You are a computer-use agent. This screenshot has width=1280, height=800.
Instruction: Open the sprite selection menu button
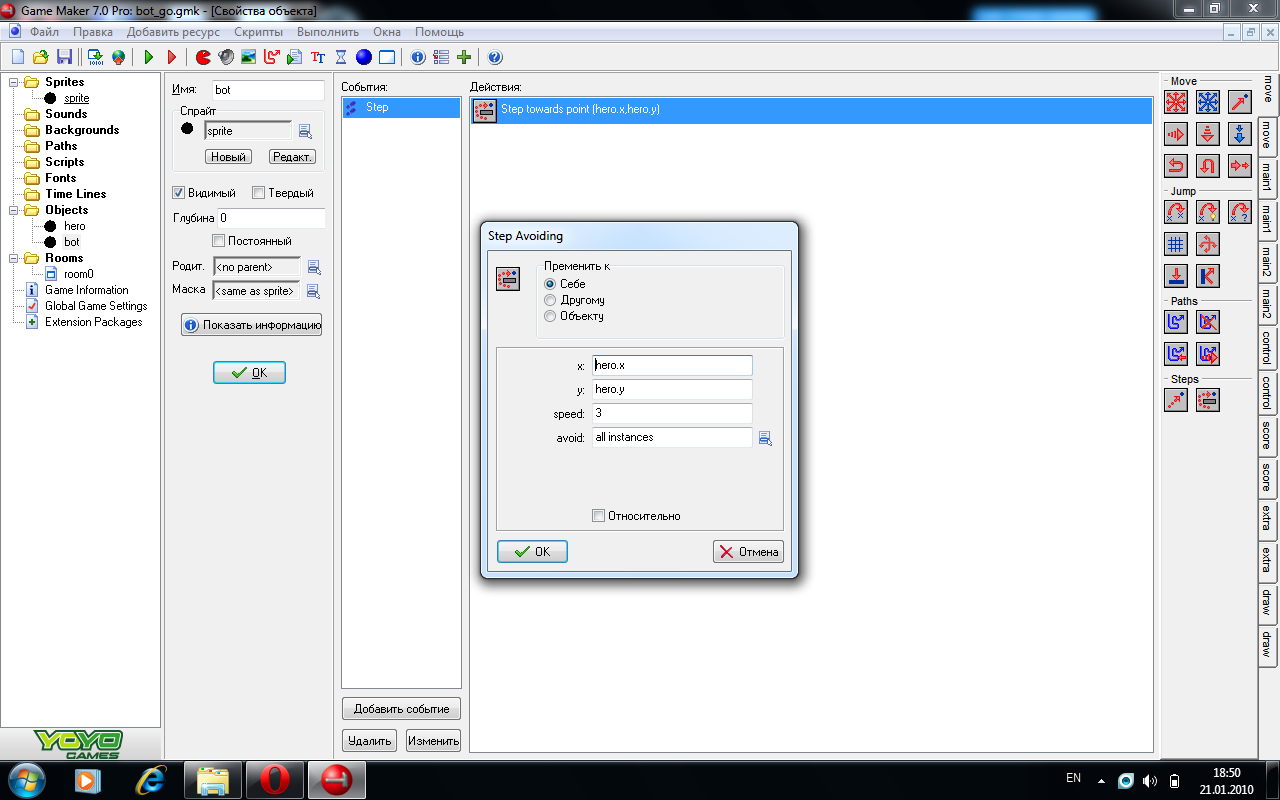coord(306,131)
